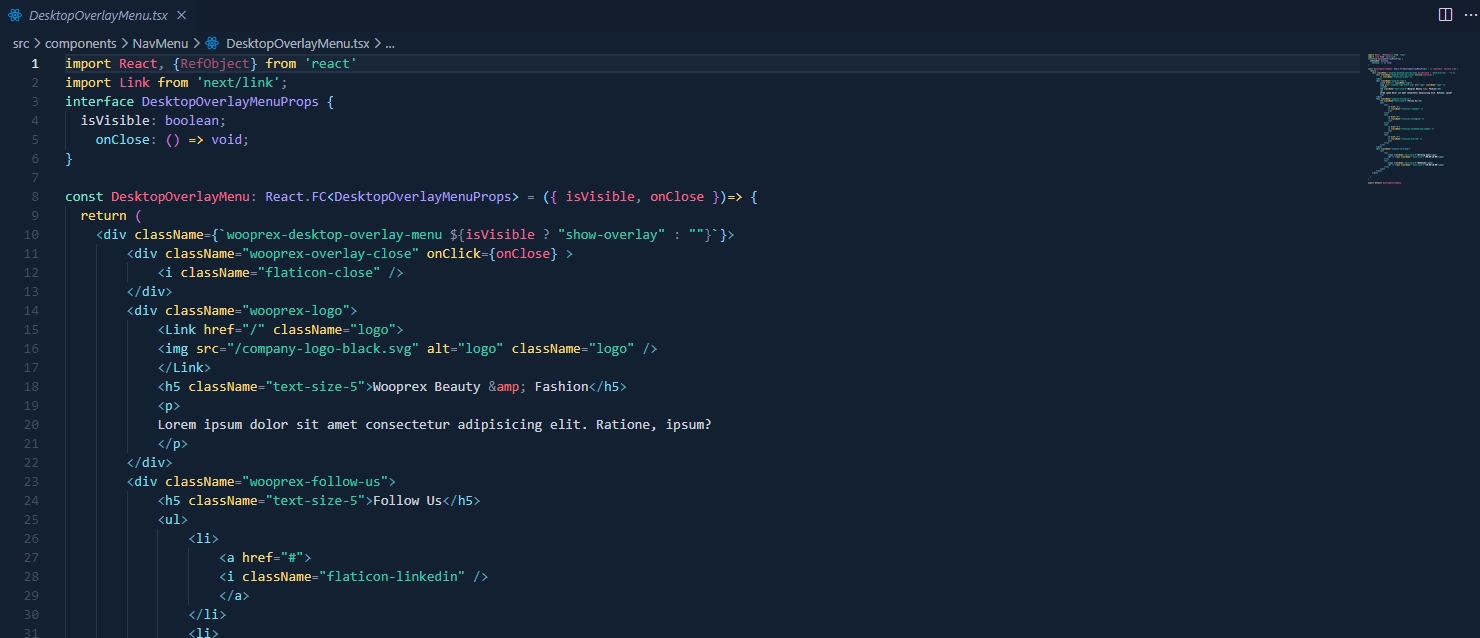The width and height of the screenshot is (1480, 638).
Task: Click the React icon in the editor tab
Action: click(x=16, y=16)
